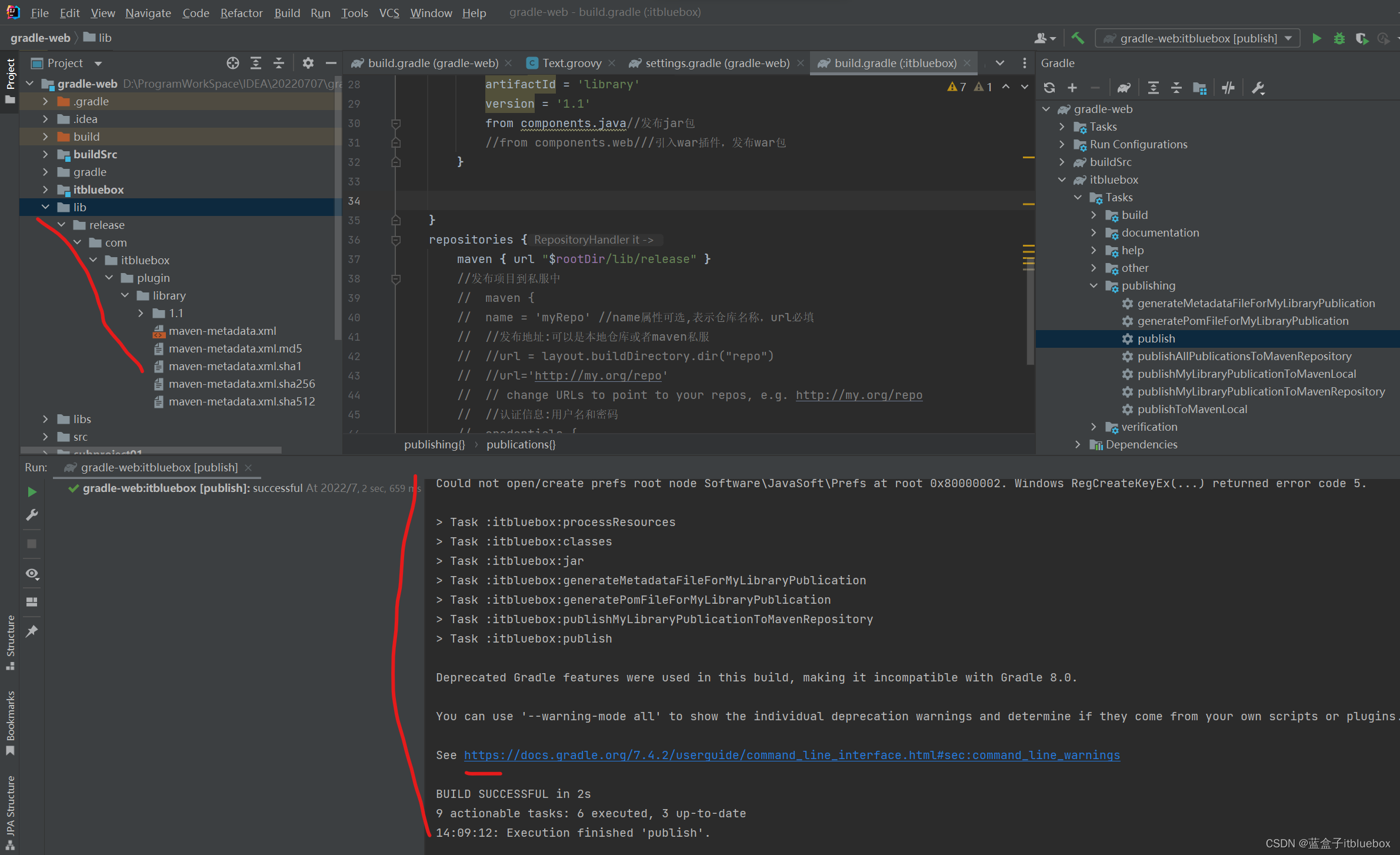The height and width of the screenshot is (855, 1400).
Task: Select the build.gradle itbluebox tab
Action: pos(893,63)
